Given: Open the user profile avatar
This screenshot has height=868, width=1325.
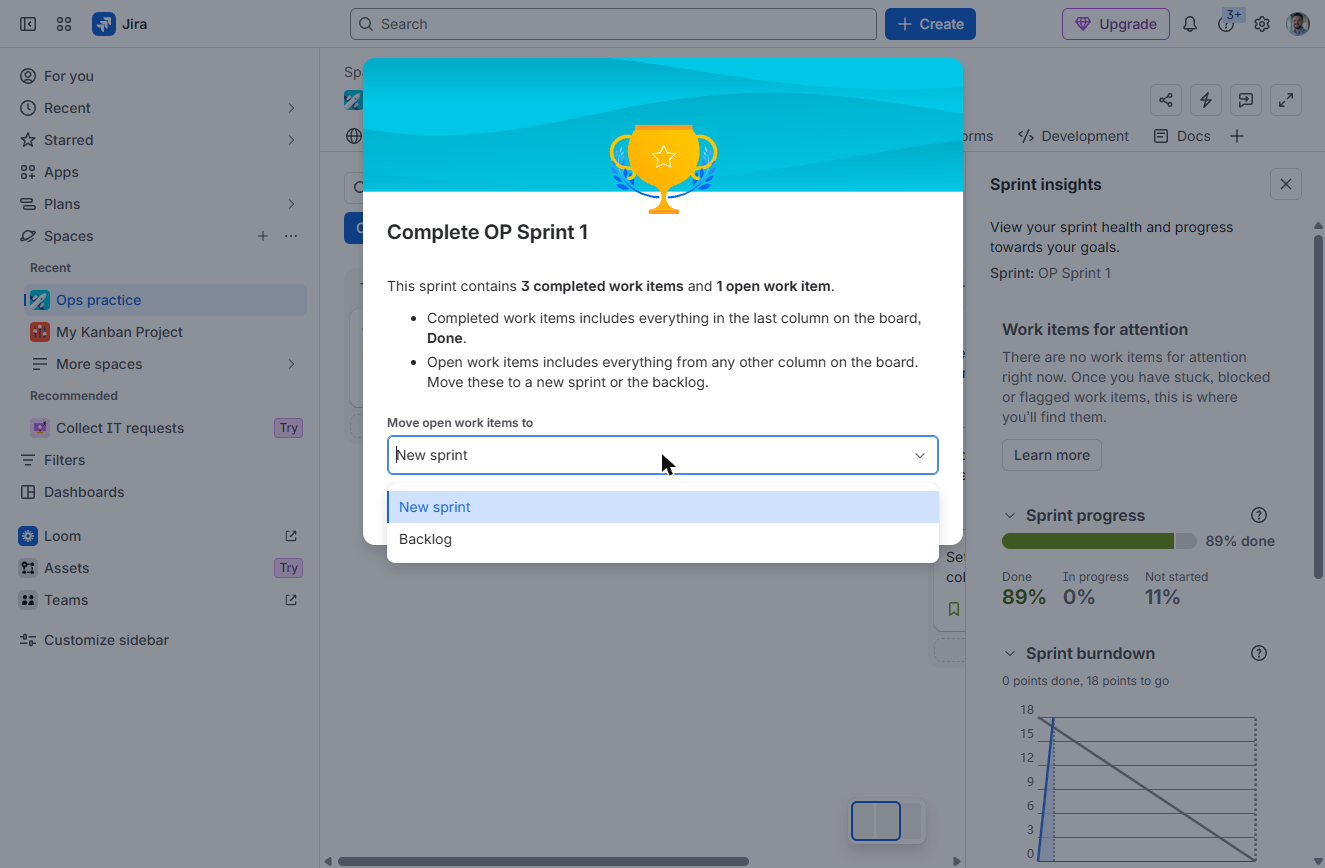Looking at the screenshot, I should (1298, 24).
